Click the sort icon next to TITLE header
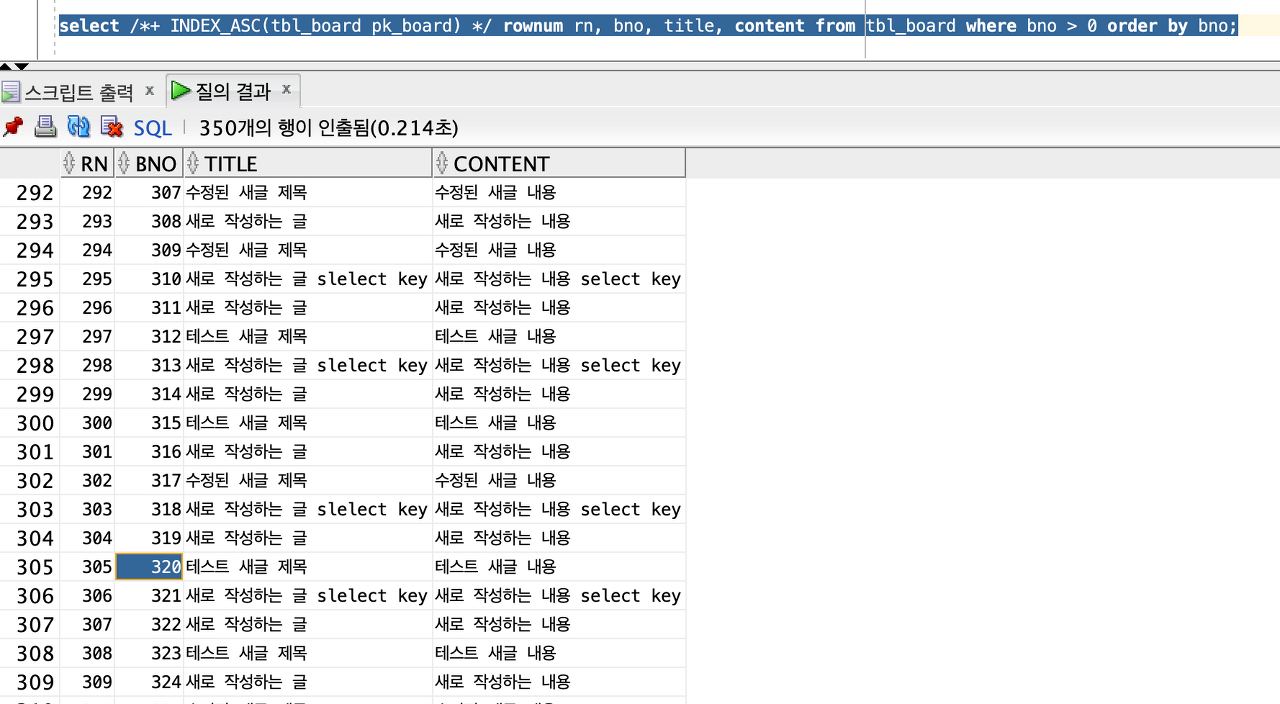Viewport: 1280px width, 704px height. tap(191, 162)
